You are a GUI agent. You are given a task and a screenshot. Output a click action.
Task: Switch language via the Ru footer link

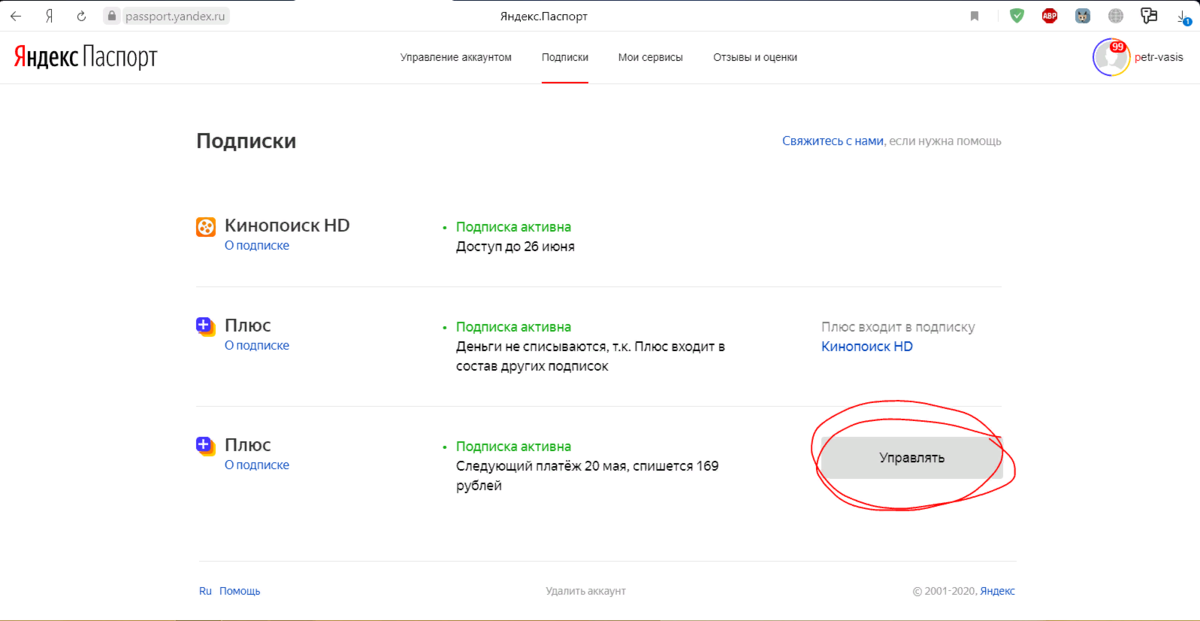[205, 591]
